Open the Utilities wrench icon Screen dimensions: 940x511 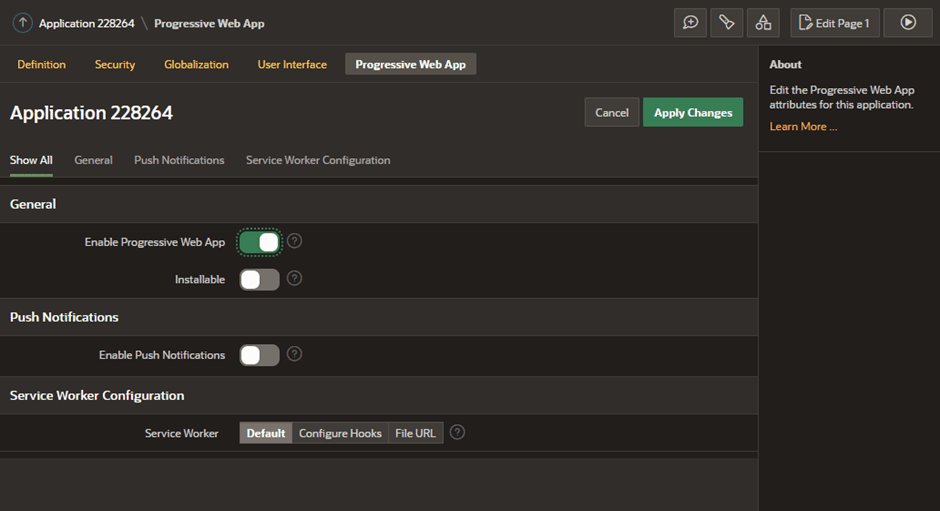tap(727, 23)
